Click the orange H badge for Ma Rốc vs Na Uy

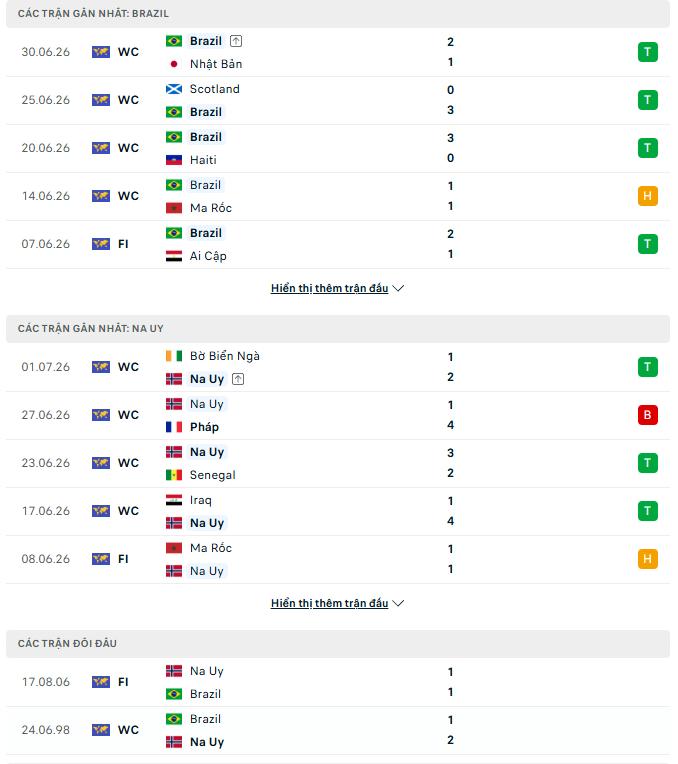coord(647,559)
